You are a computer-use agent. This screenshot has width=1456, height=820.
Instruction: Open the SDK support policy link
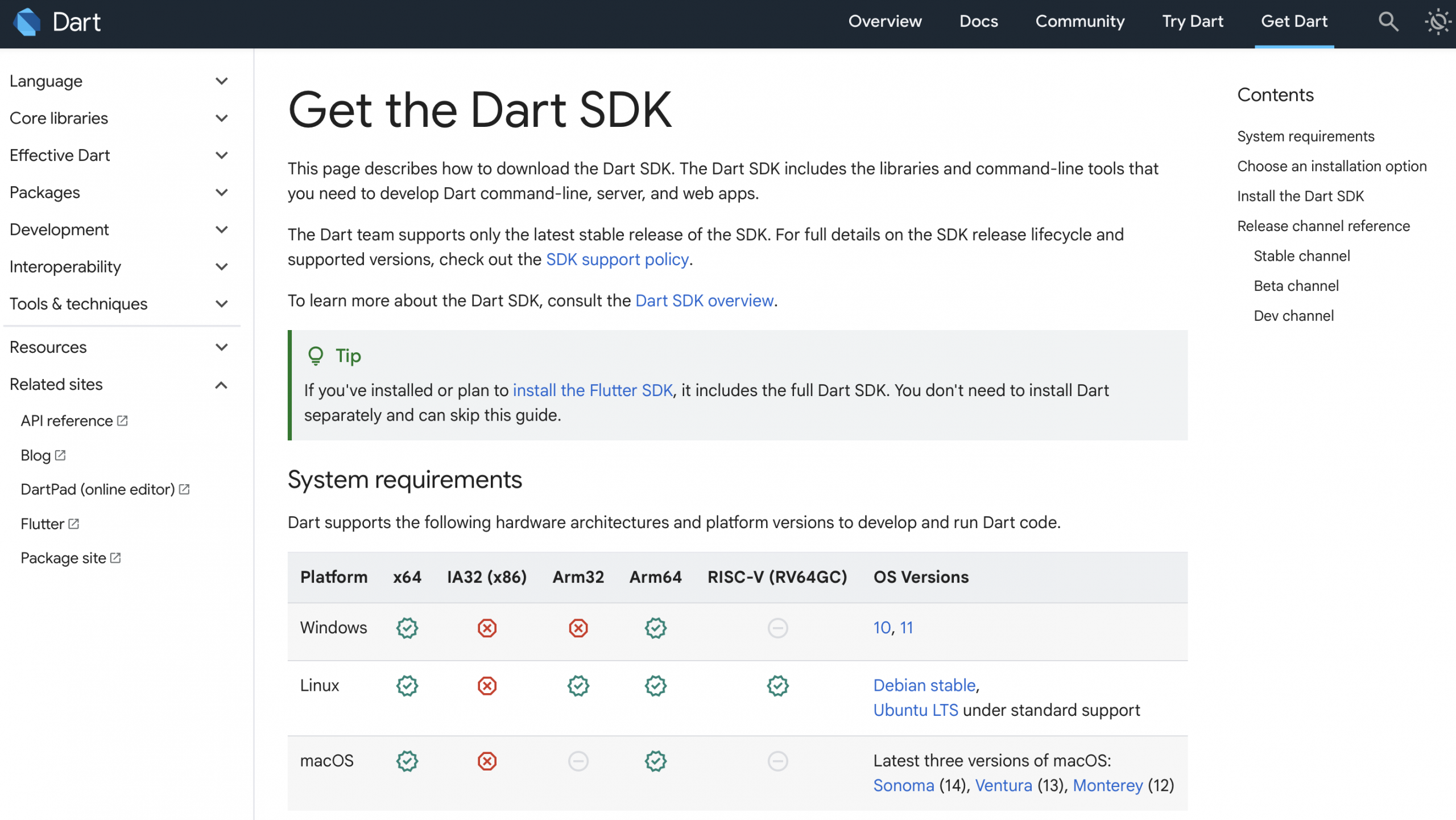pos(617,259)
